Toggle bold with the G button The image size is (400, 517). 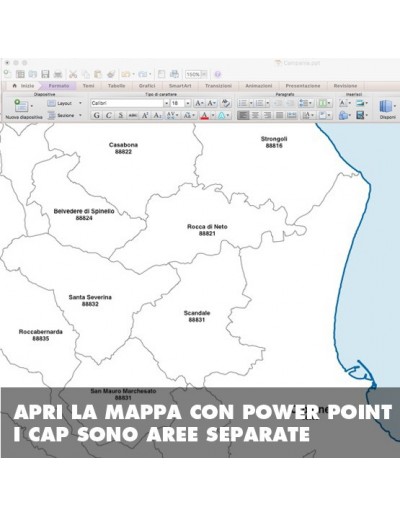(96, 115)
